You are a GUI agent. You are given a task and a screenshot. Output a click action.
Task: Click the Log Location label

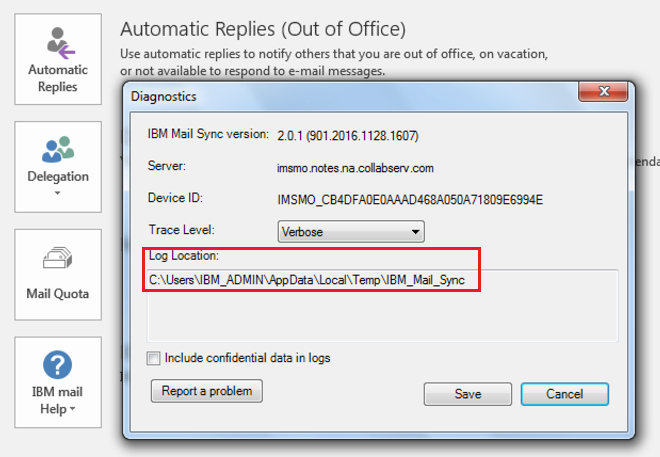tap(184, 255)
